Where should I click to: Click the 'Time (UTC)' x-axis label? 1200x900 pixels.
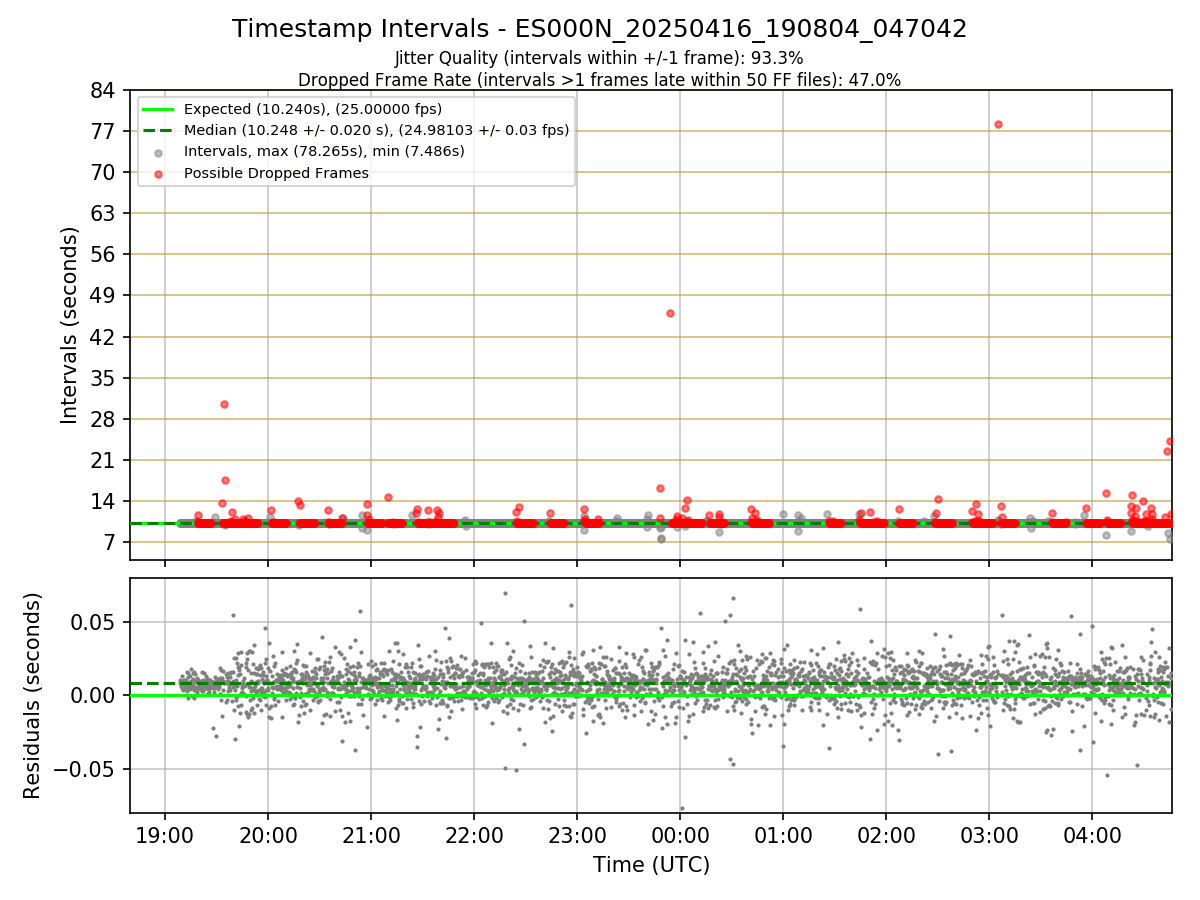651,865
